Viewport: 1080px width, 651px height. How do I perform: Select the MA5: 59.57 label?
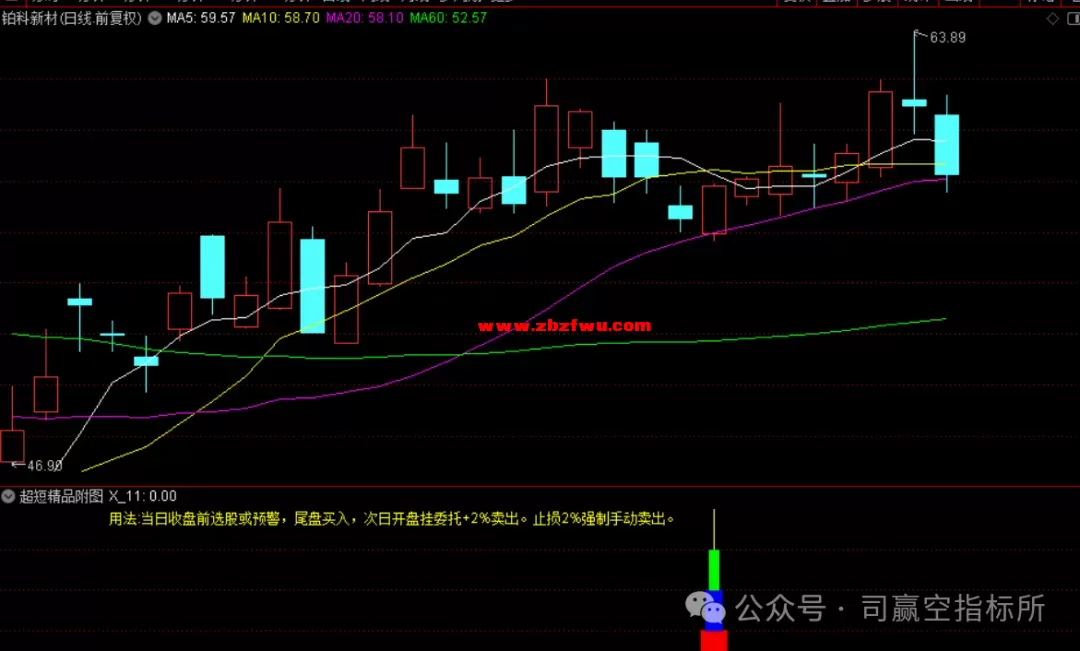click(200, 18)
